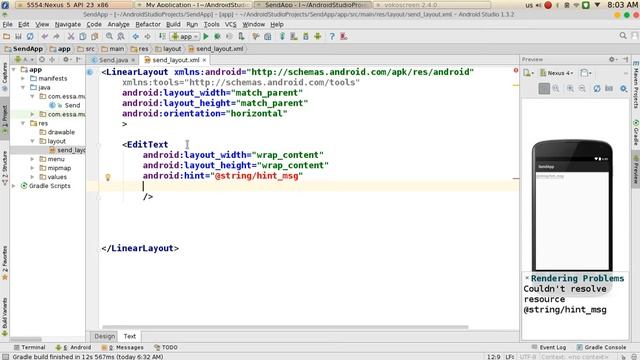This screenshot has width=640, height=360.
Task: Collapse the res folder
Action: coord(23,123)
